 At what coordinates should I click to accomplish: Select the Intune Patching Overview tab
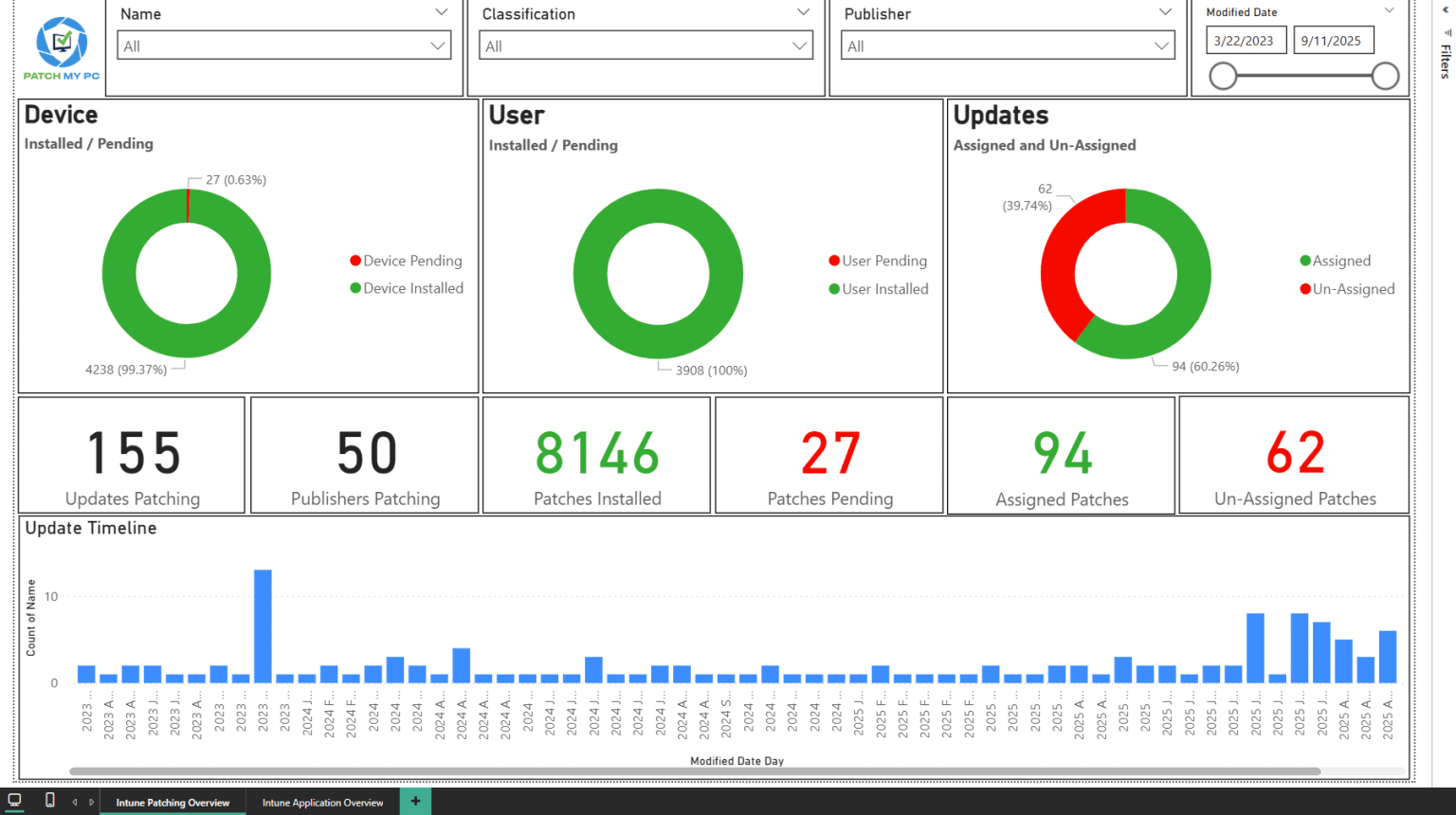click(x=173, y=801)
